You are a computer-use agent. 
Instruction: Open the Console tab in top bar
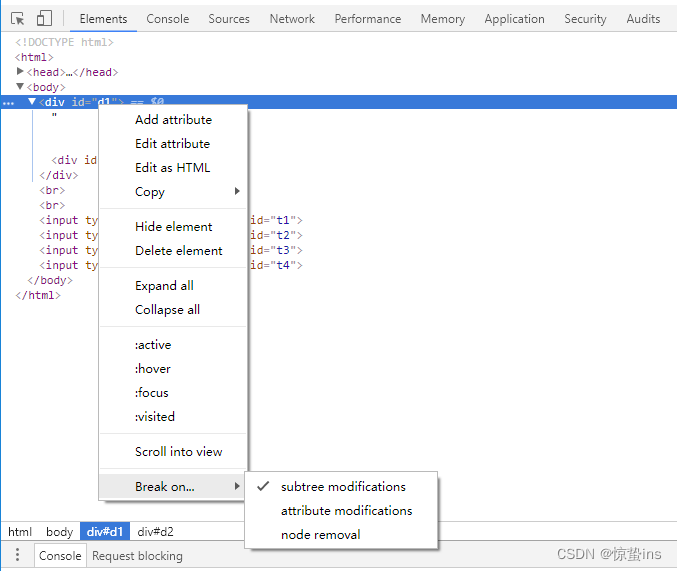coord(168,19)
